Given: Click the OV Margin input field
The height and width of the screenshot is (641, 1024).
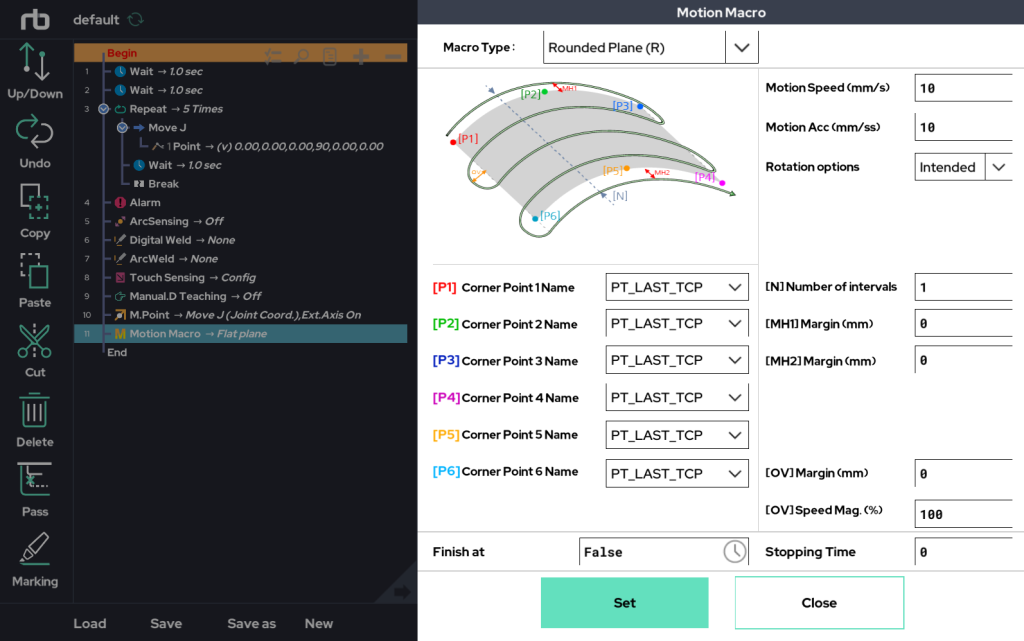Looking at the screenshot, I should point(963,474).
